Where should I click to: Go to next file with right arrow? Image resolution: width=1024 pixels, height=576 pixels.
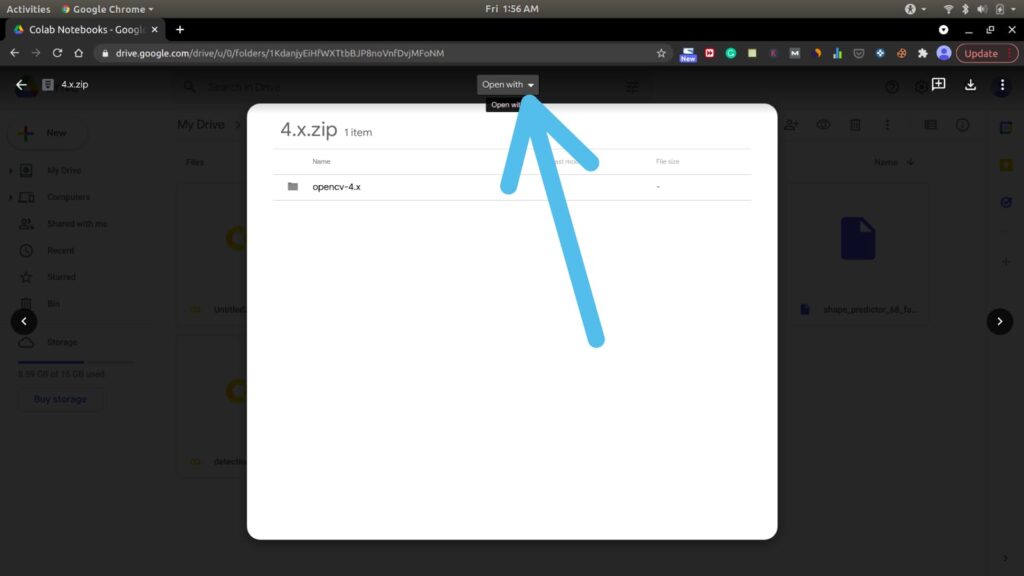(x=999, y=321)
